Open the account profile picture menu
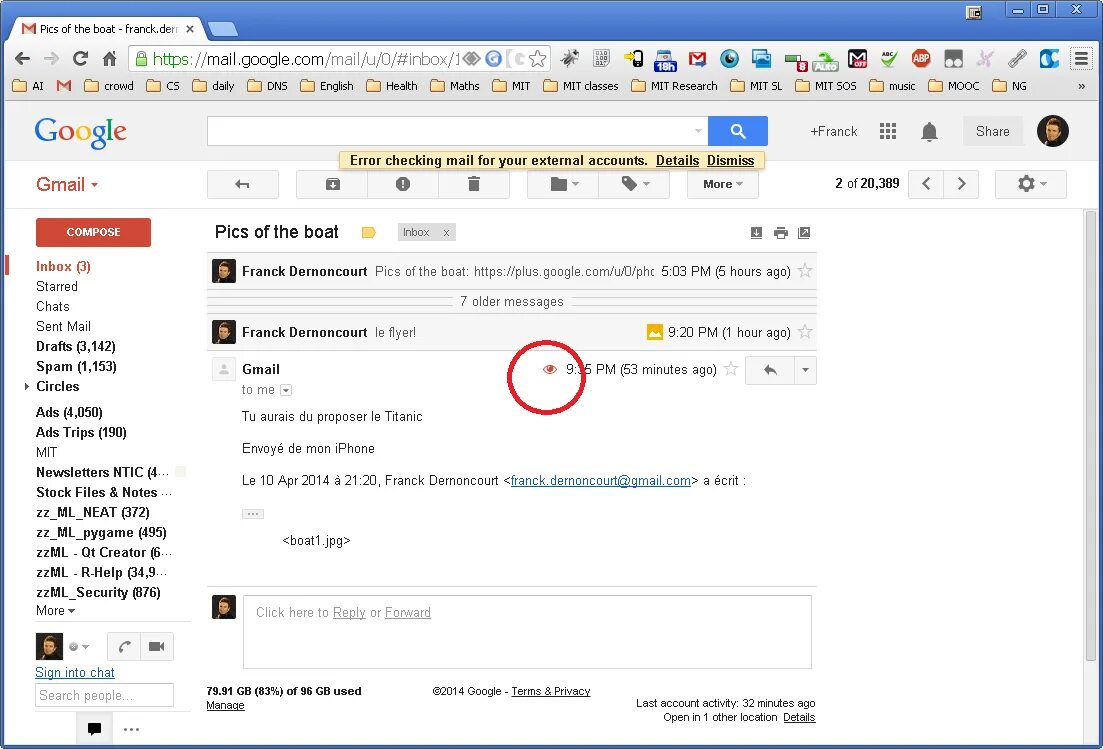Image resolution: width=1103 pixels, height=749 pixels. point(1052,131)
